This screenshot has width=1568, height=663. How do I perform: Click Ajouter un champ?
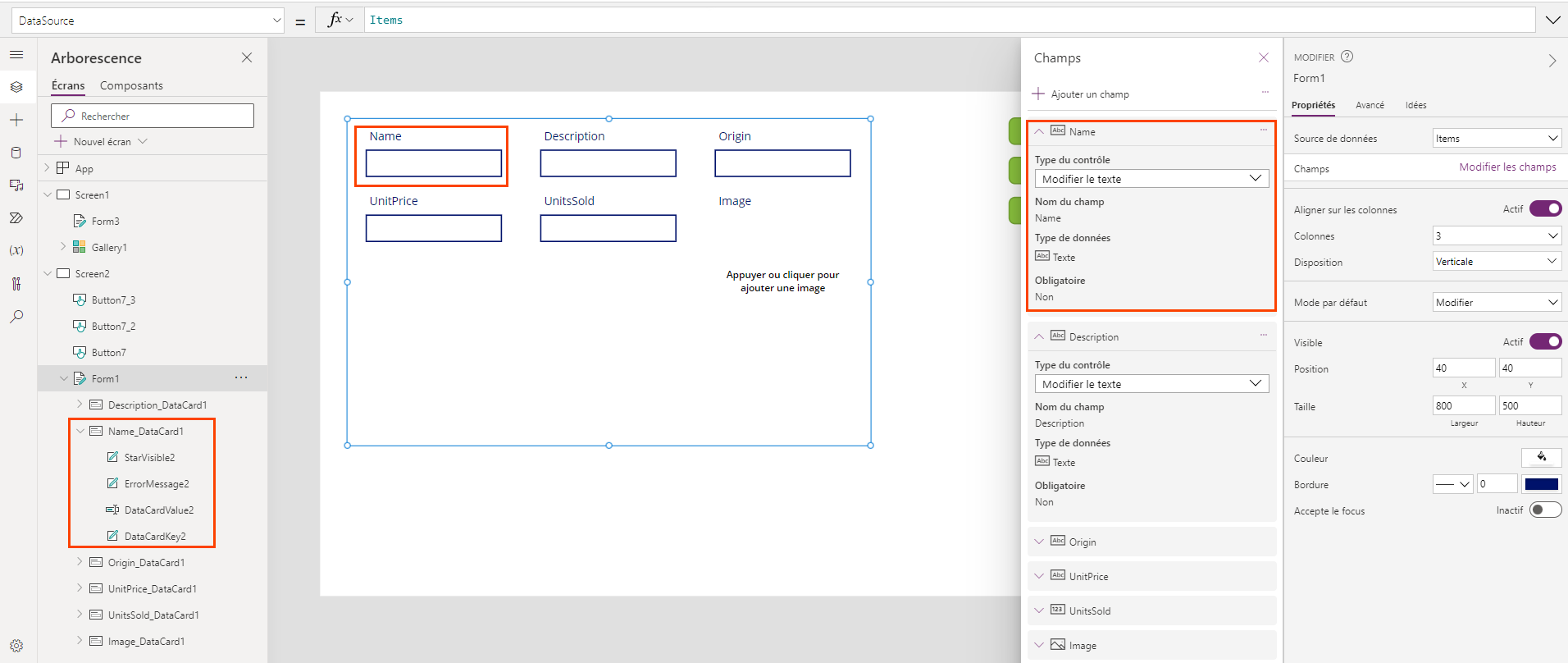pos(1081,94)
